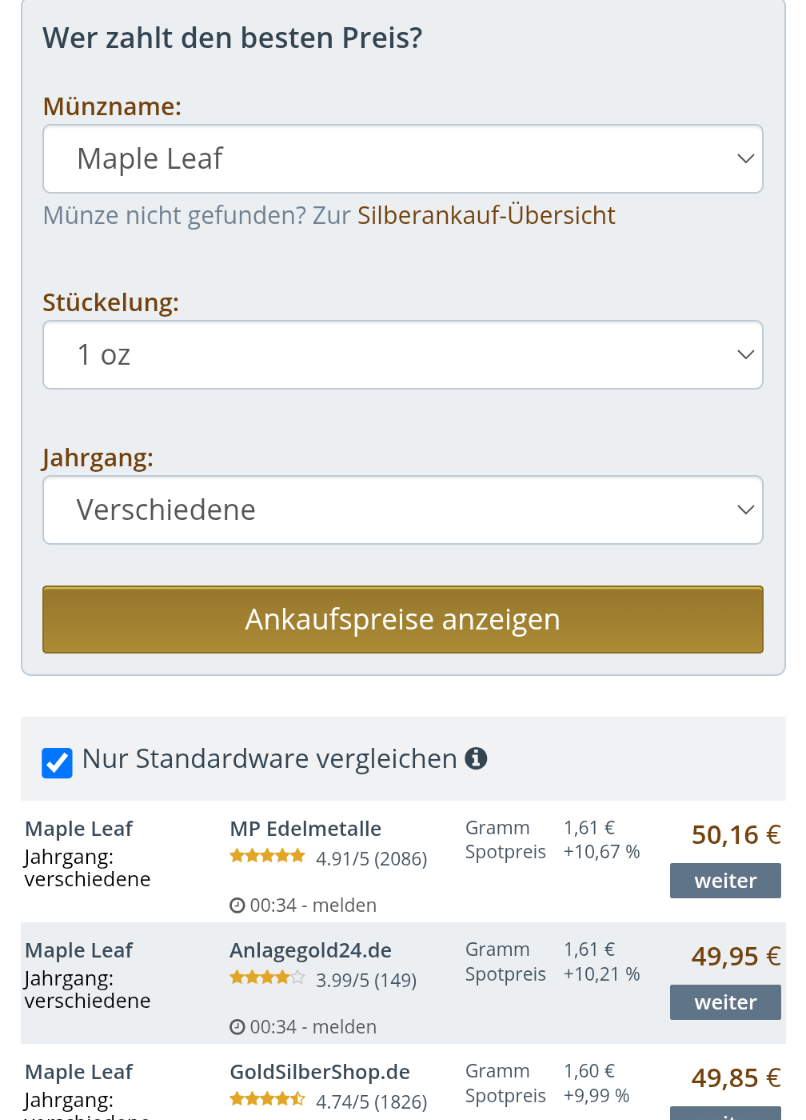The height and width of the screenshot is (1120, 806).
Task: Open the Münzname dropdown showing Maple Leaf
Action: pos(402,159)
